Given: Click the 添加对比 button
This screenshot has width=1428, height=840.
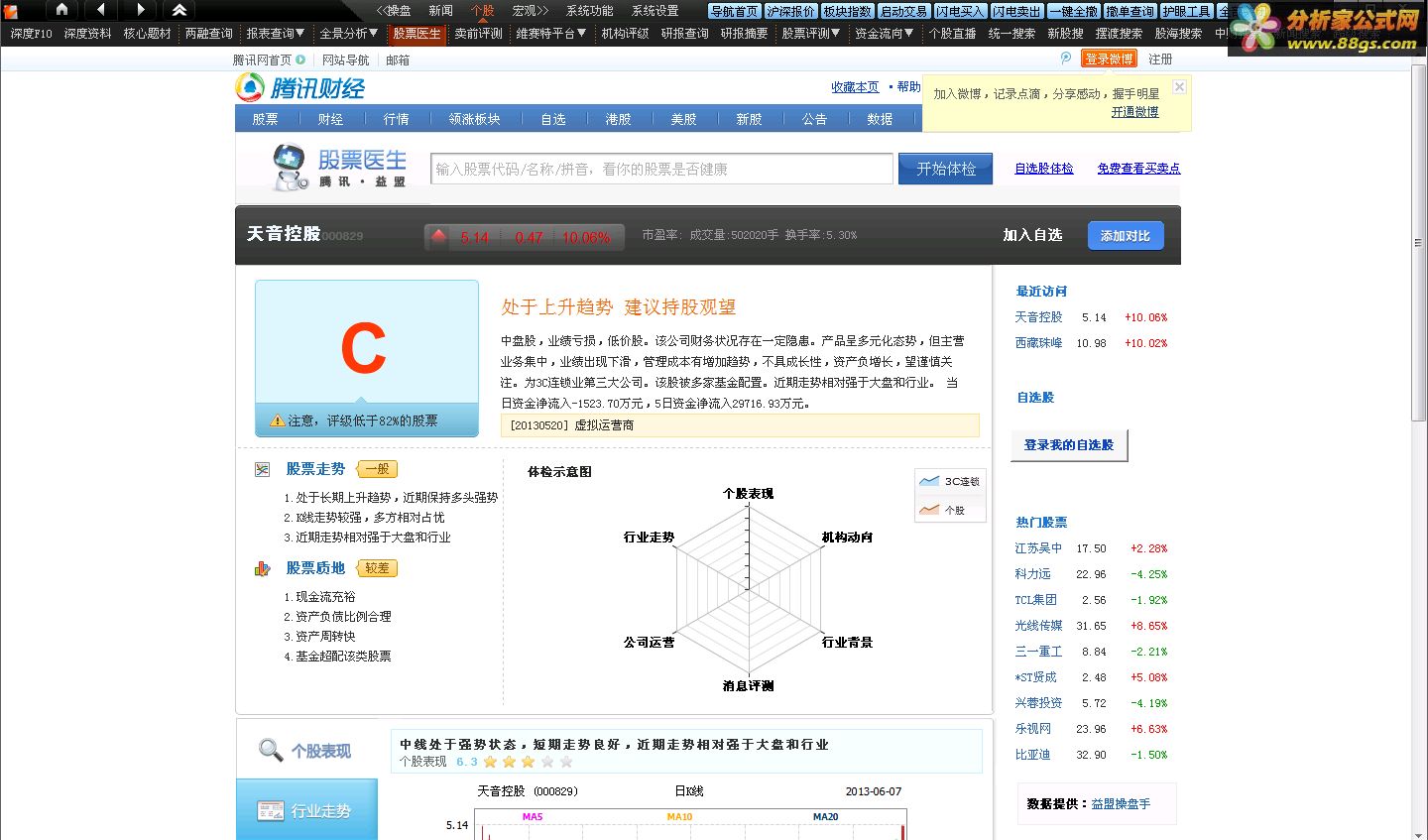Looking at the screenshot, I should tap(1126, 236).
